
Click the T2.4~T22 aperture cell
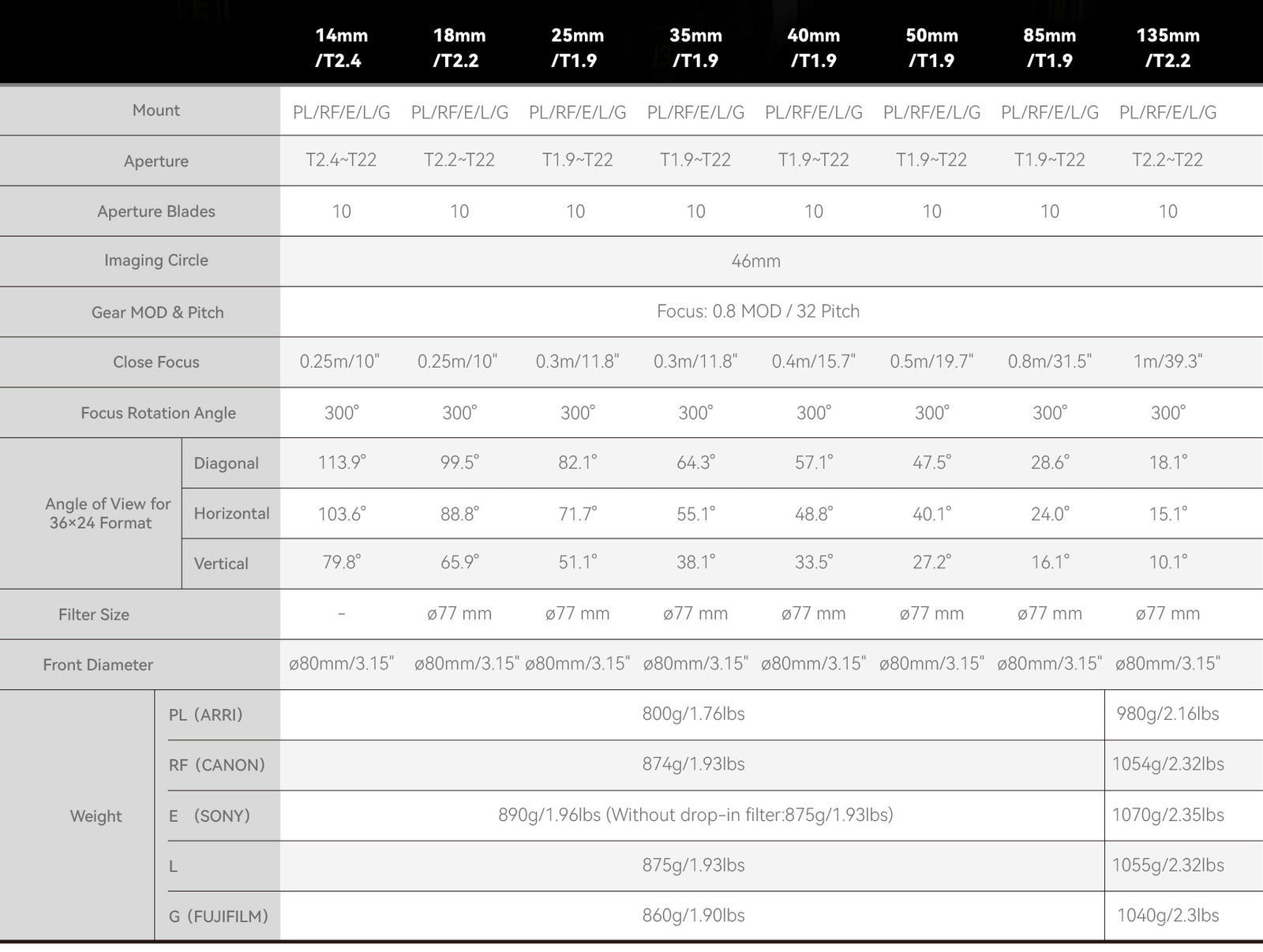(x=341, y=160)
